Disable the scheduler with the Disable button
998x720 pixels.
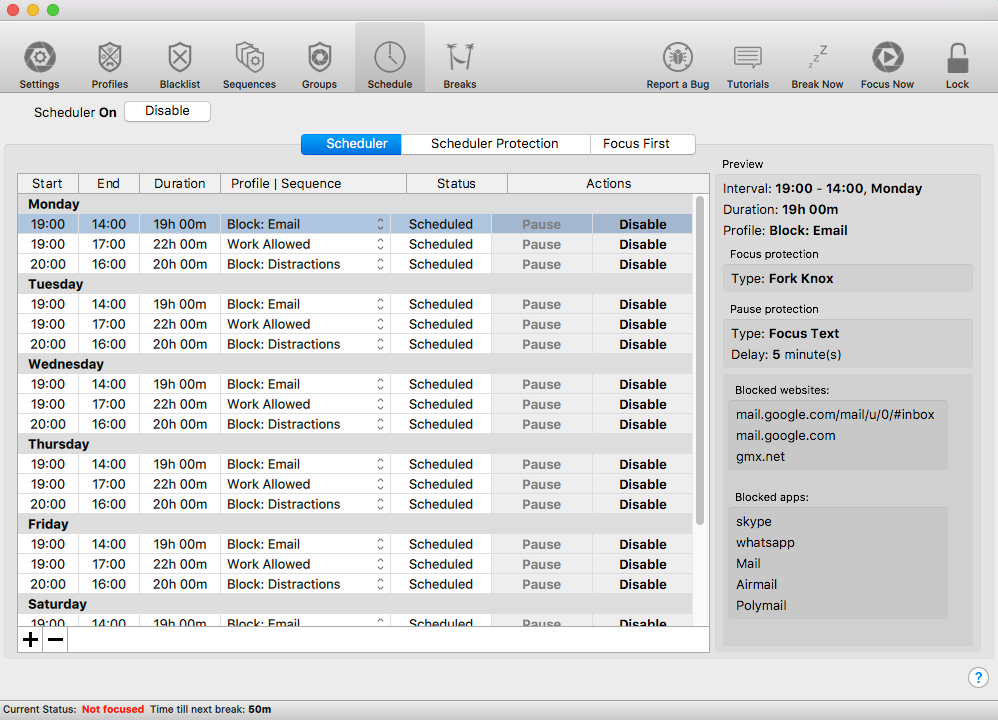point(167,111)
